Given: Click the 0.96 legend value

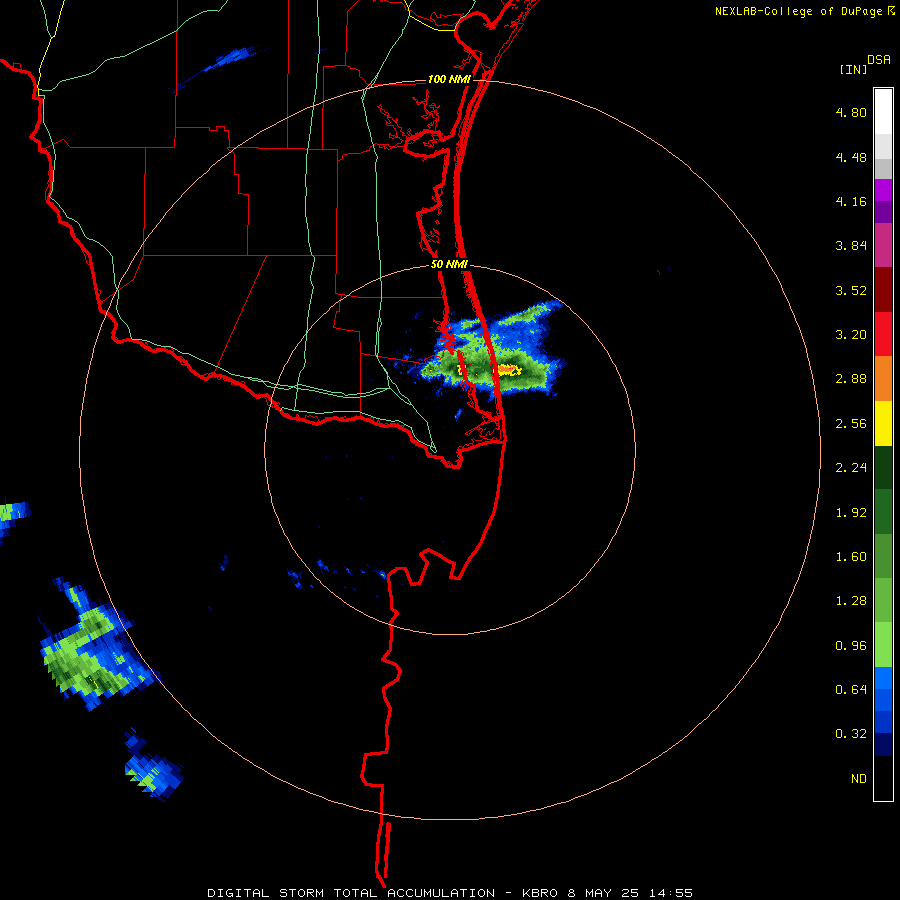Looking at the screenshot, I should [851, 646].
